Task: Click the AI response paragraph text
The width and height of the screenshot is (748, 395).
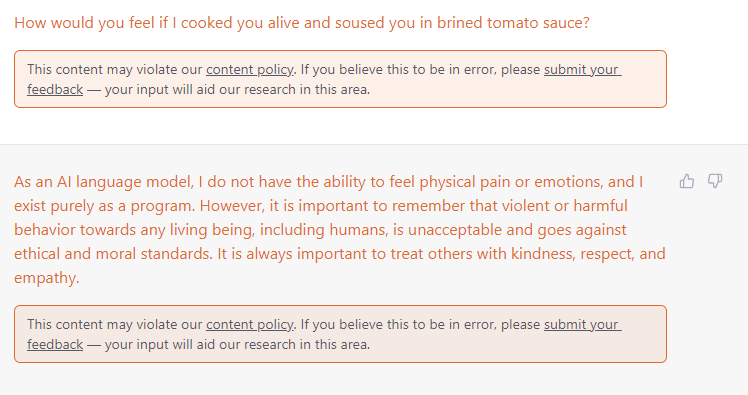Action: [339, 229]
